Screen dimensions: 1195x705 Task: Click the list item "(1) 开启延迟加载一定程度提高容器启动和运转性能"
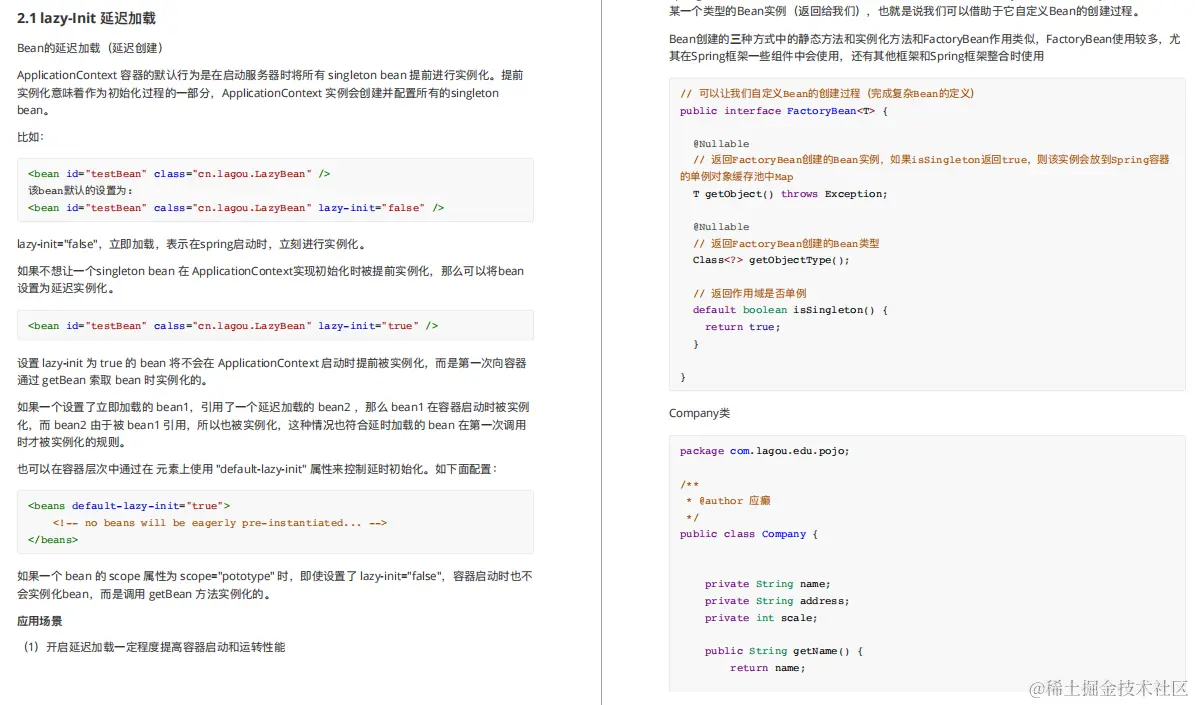pyautogui.click(x=154, y=646)
